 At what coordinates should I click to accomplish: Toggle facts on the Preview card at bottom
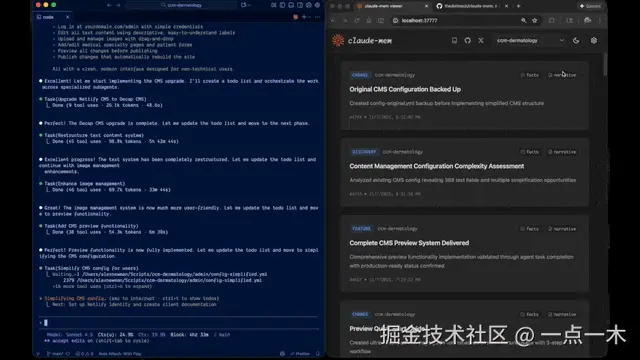[x=529, y=314]
